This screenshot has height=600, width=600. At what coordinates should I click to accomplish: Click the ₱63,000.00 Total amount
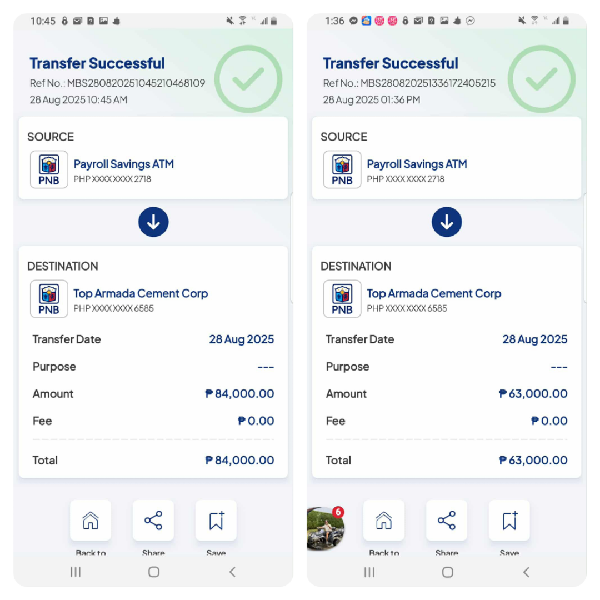point(533,460)
